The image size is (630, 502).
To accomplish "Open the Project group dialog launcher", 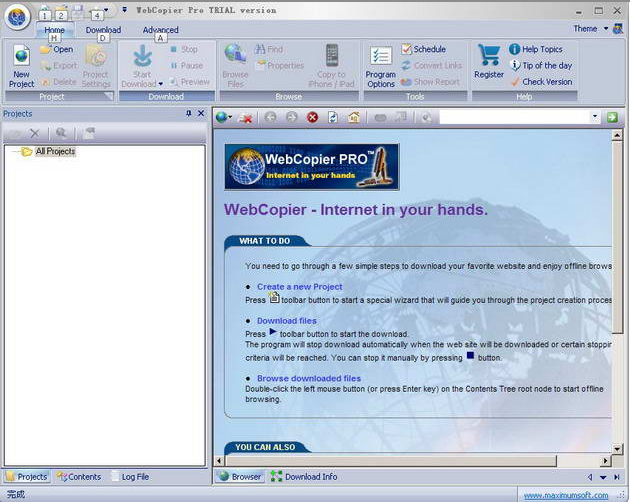I will [x=108, y=96].
